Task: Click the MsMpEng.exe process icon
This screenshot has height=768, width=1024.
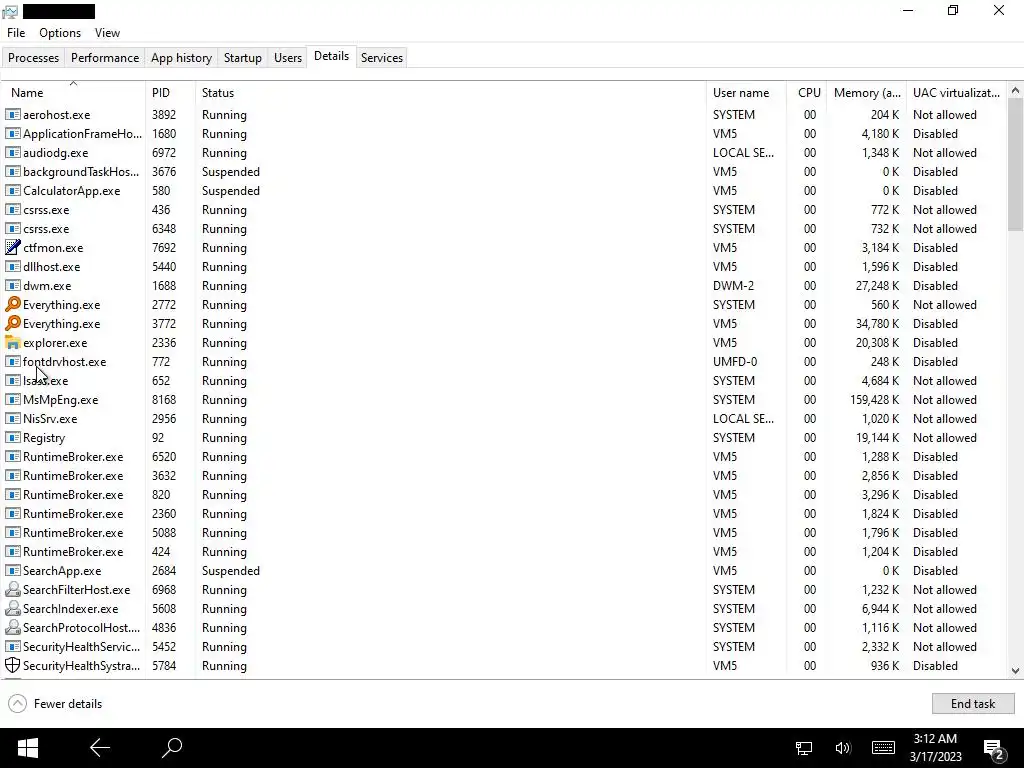Action: 12,400
